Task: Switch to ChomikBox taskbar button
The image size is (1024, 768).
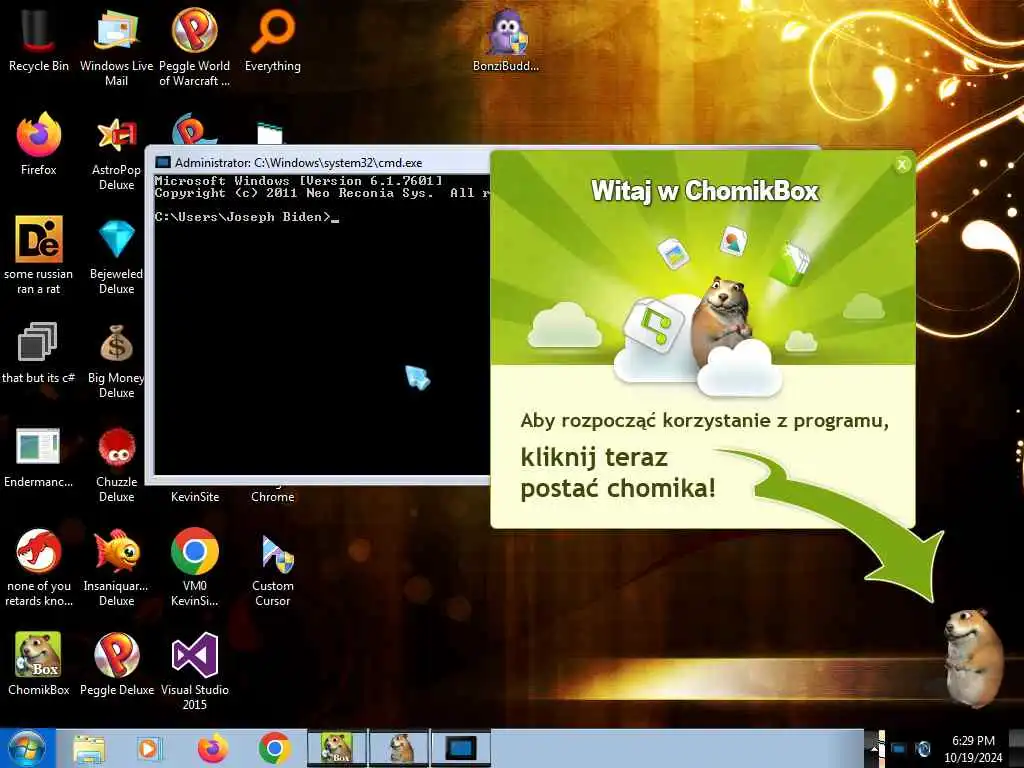Action: (x=337, y=748)
